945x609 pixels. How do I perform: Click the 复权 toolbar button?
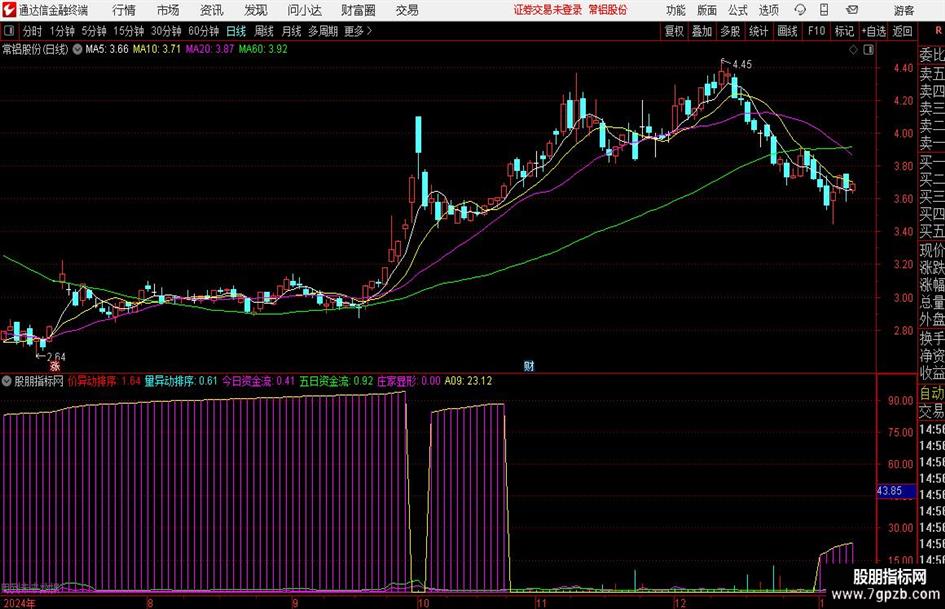[674, 31]
